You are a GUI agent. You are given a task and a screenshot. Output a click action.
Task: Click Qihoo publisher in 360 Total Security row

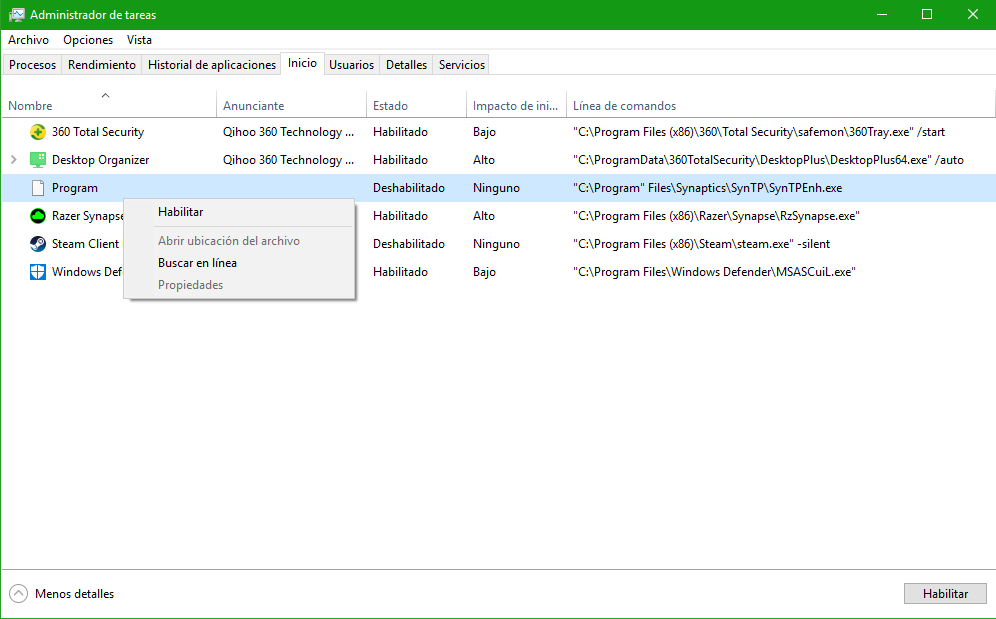click(288, 132)
